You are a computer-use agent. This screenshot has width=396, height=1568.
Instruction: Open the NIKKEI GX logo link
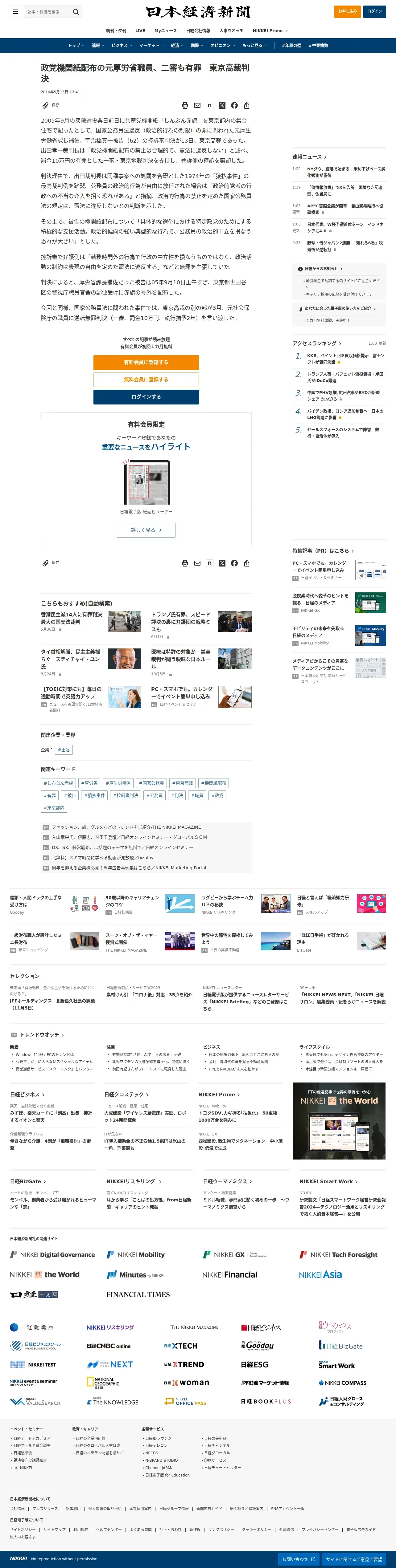click(x=235, y=1254)
